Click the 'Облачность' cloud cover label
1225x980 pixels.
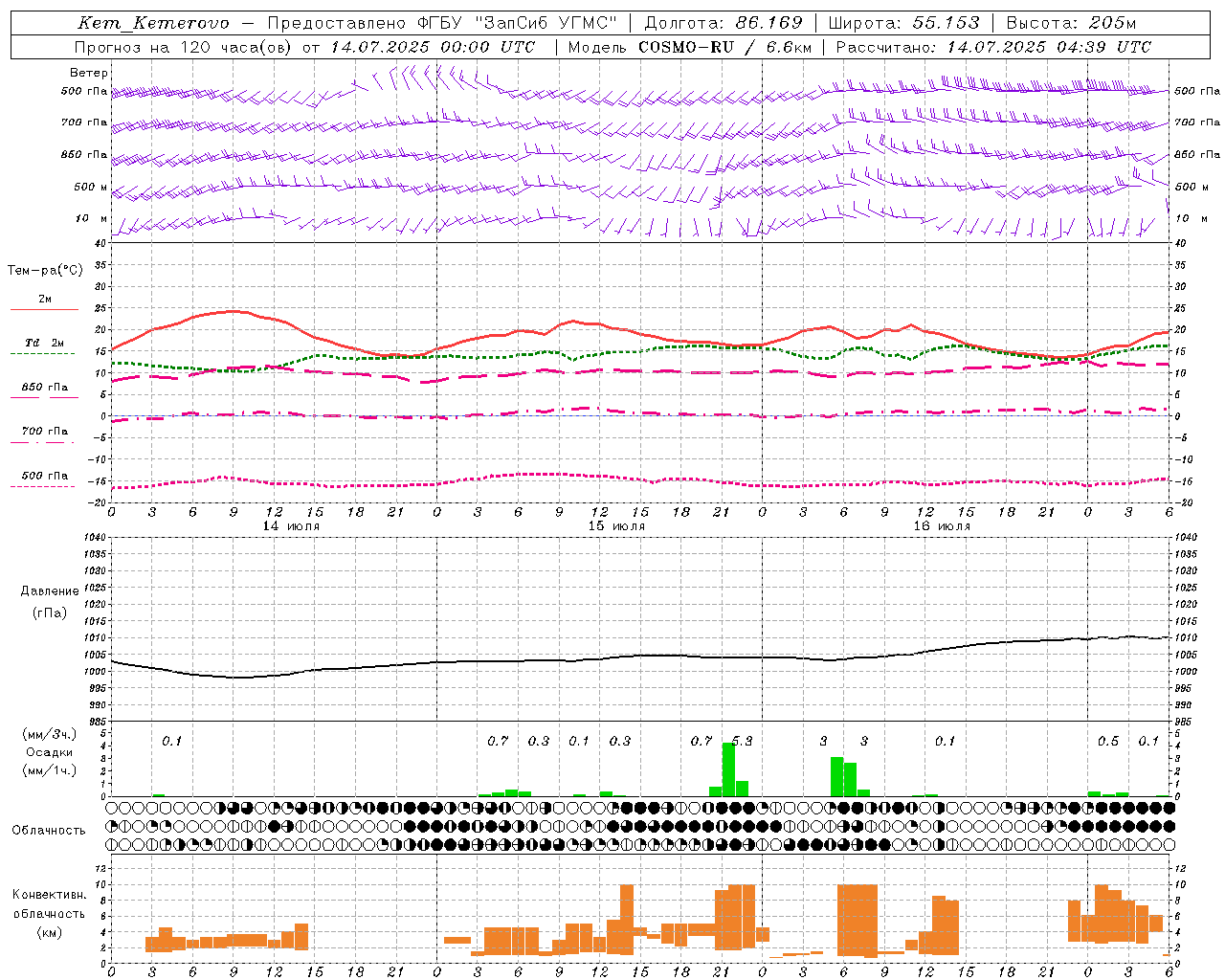(x=49, y=831)
